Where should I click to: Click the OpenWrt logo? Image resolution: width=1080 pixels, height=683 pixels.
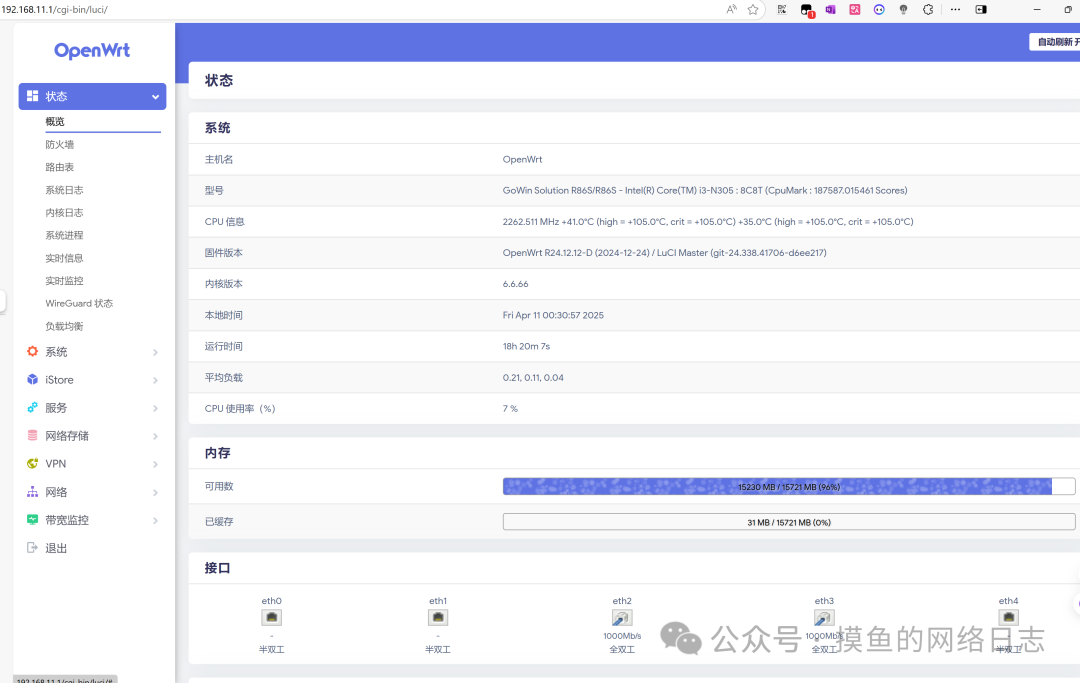click(x=92, y=51)
